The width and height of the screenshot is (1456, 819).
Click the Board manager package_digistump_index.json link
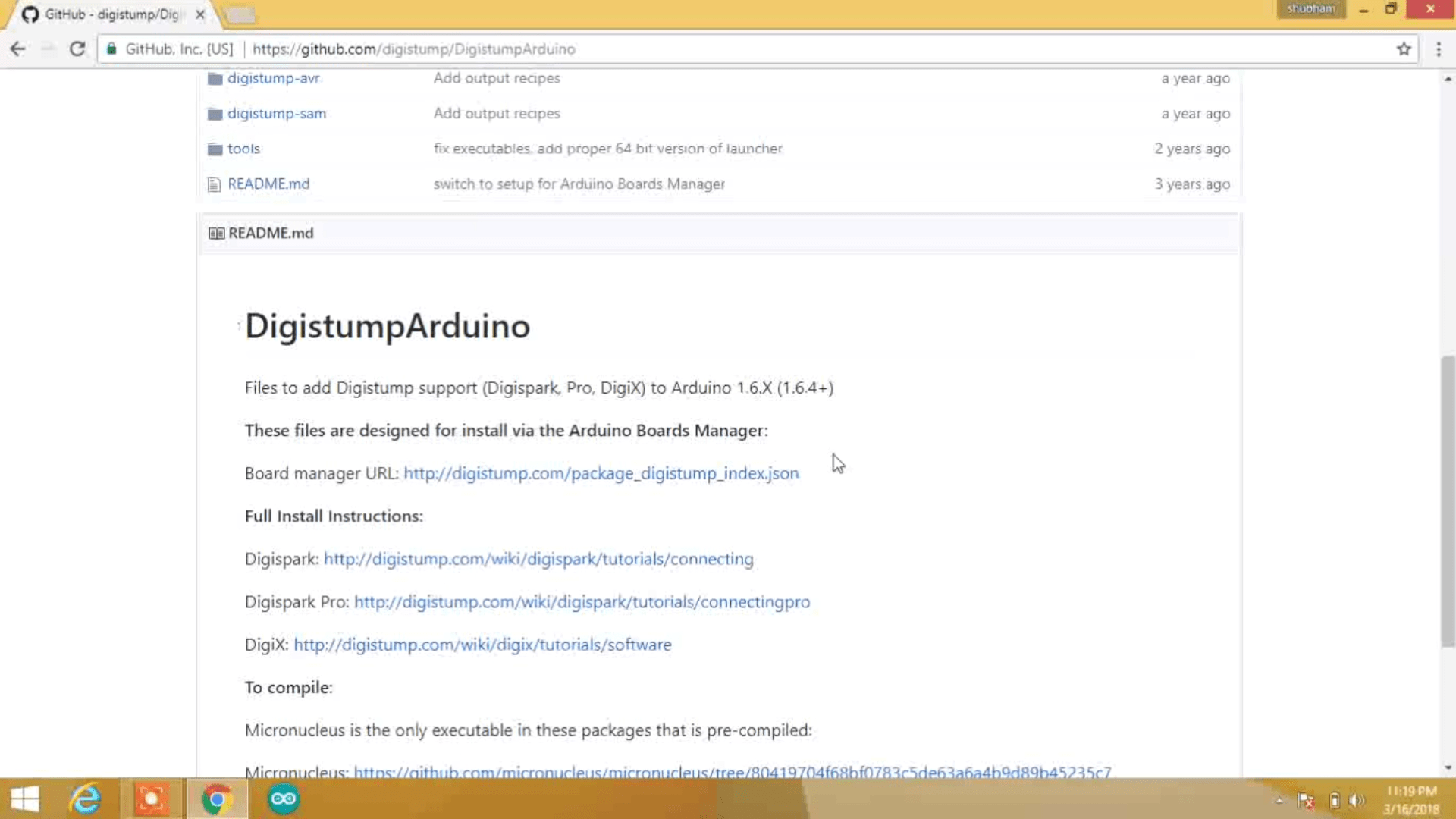[601, 473]
